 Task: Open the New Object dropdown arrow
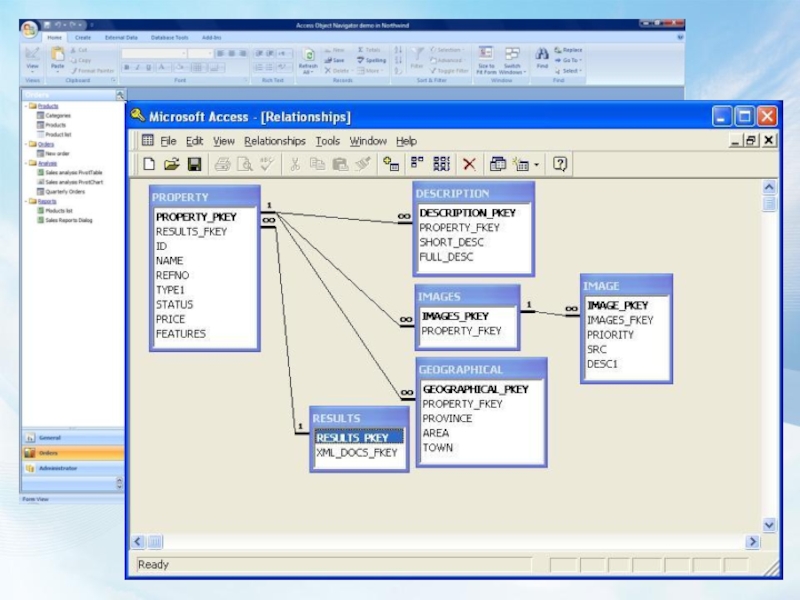537,165
